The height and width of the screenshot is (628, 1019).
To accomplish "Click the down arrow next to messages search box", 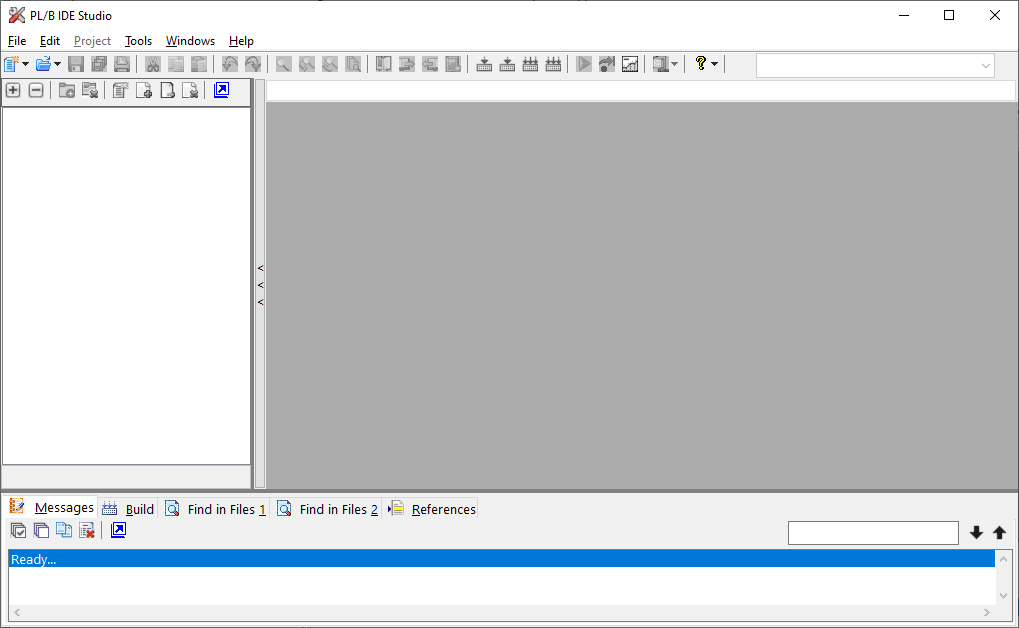I will pos(977,533).
